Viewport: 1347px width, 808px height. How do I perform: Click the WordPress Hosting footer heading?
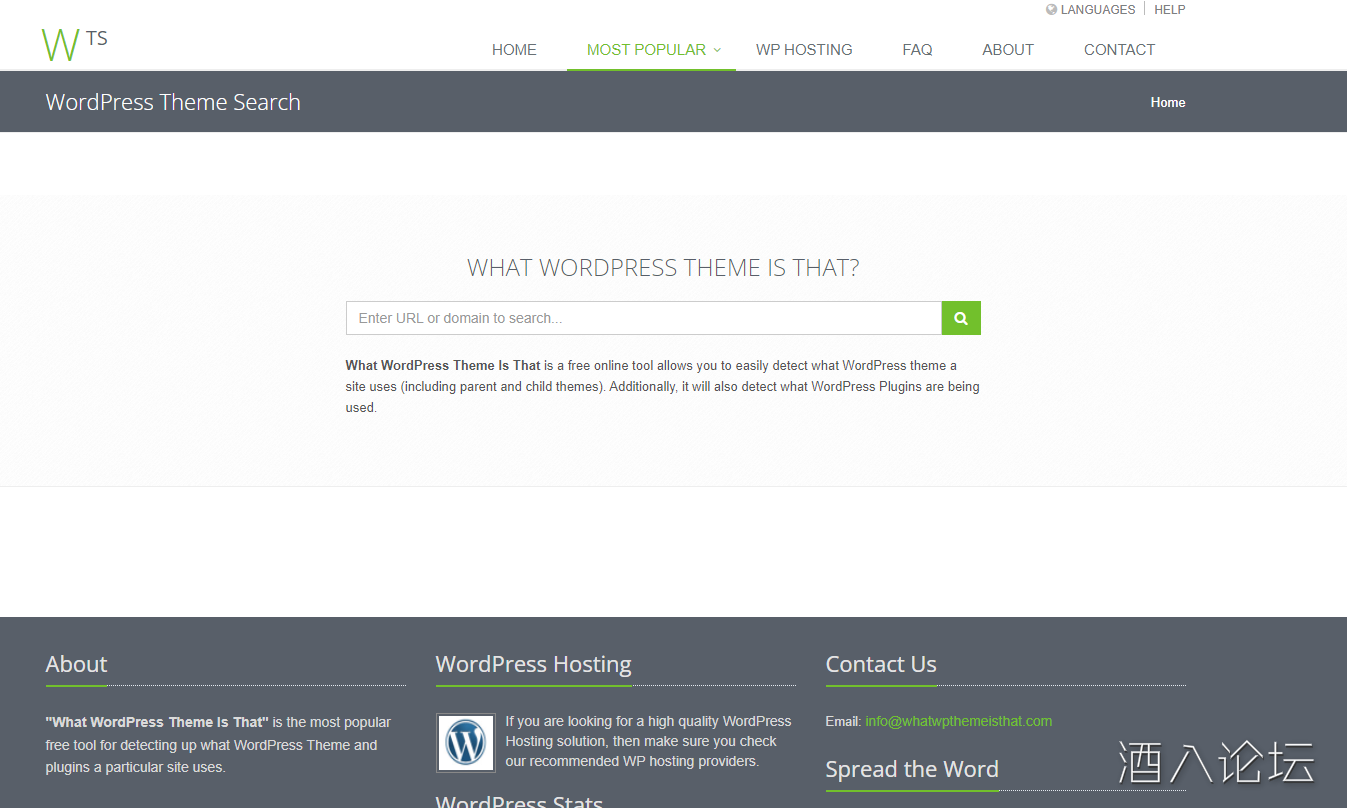tap(534, 664)
